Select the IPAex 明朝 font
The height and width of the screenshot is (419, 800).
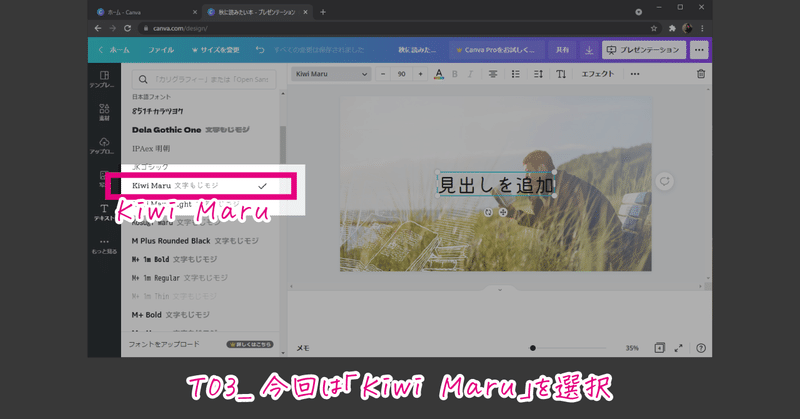click(151, 149)
